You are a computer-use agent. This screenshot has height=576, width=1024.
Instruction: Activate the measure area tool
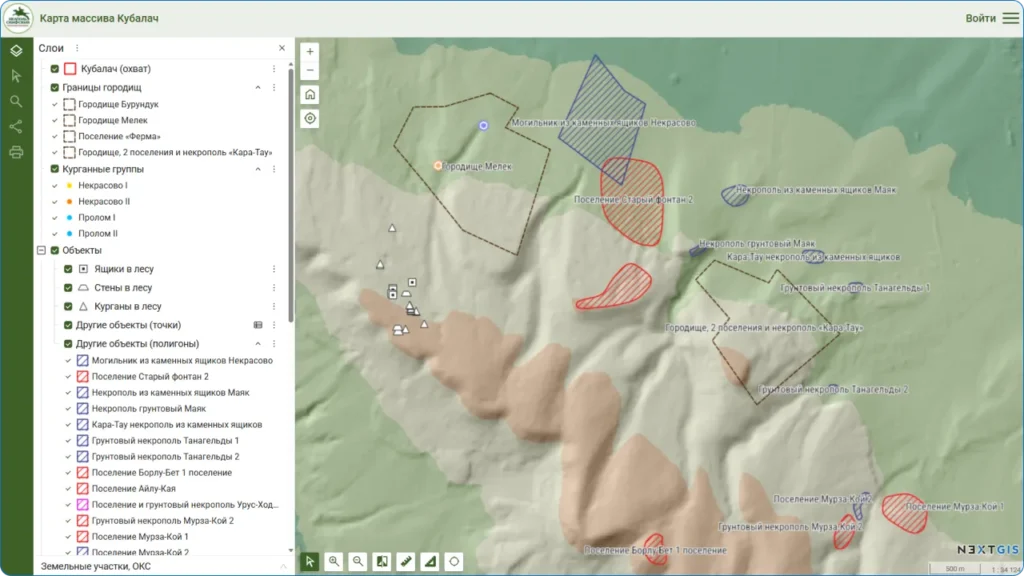tap(430, 562)
